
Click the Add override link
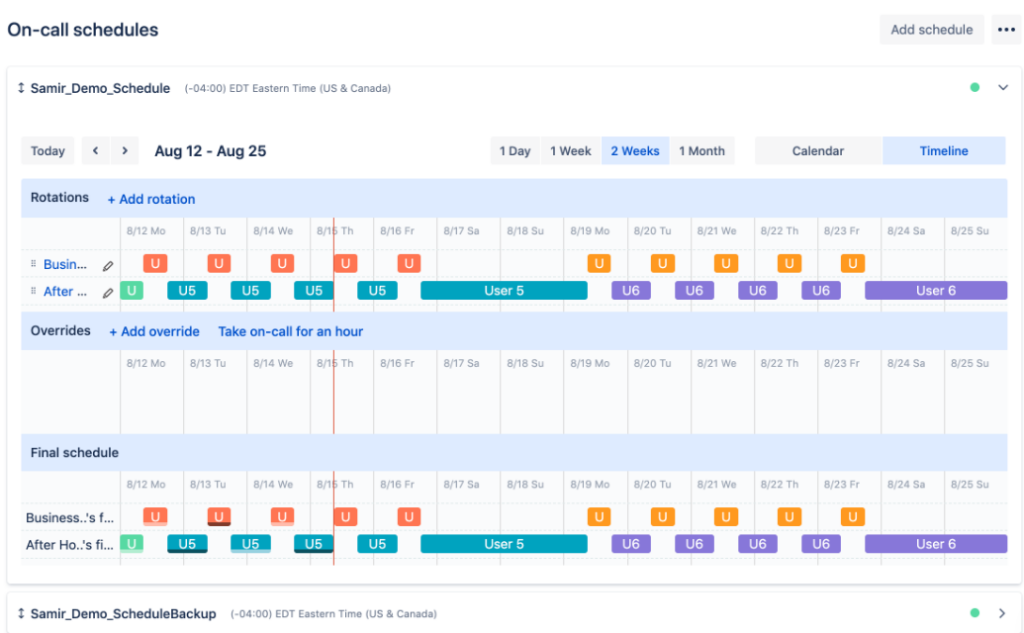click(154, 331)
